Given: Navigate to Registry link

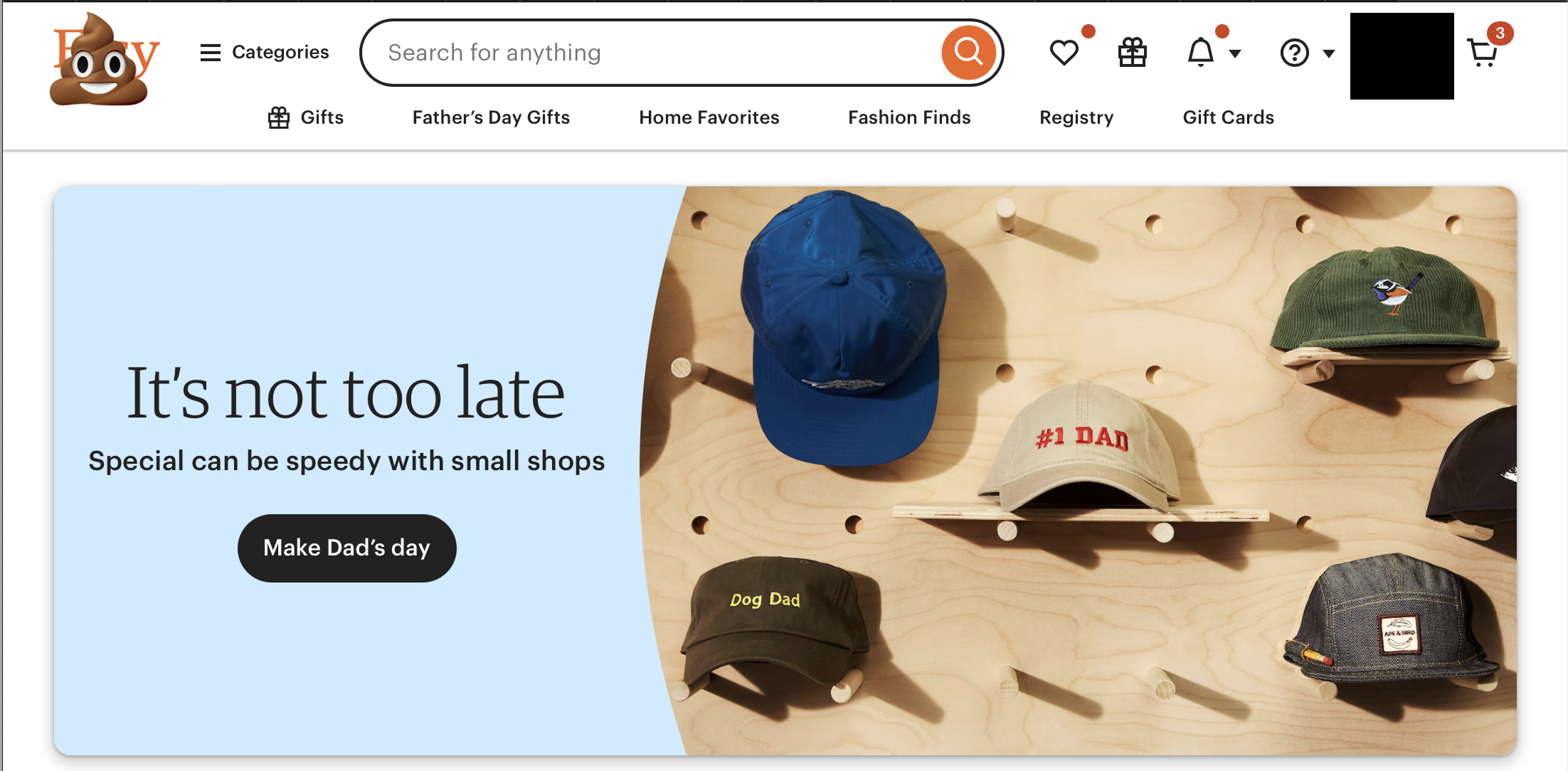Looking at the screenshot, I should 1076,117.
